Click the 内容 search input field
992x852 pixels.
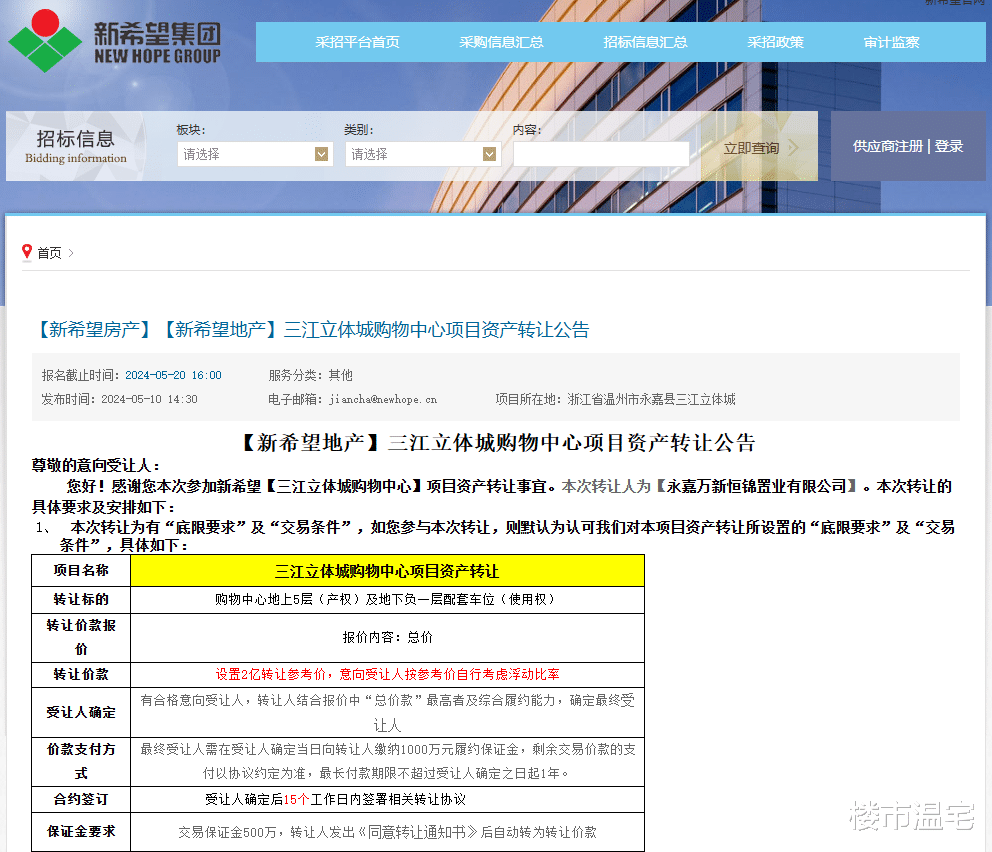coord(601,154)
